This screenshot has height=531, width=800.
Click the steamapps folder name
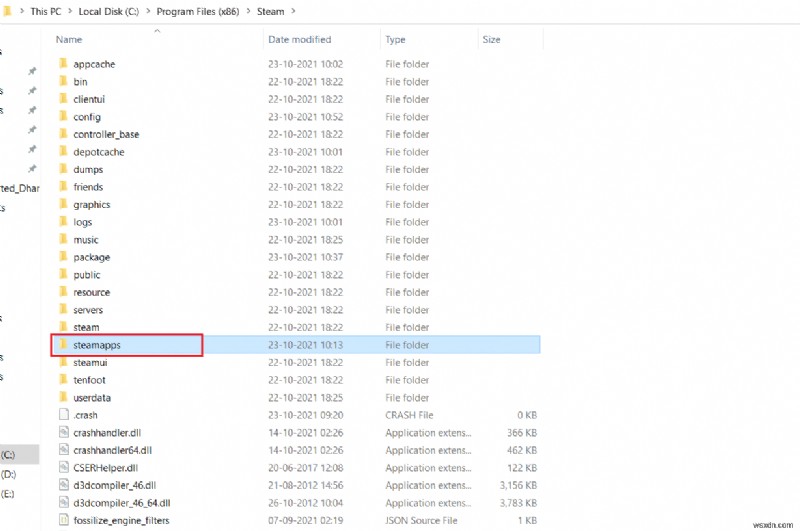(96, 345)
